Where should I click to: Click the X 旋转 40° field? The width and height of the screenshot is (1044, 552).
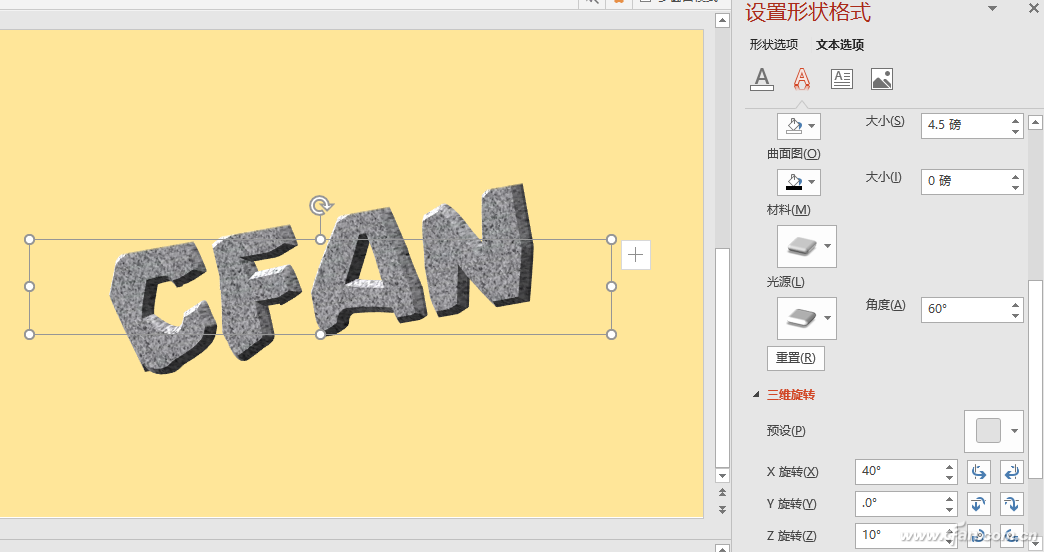900,471
